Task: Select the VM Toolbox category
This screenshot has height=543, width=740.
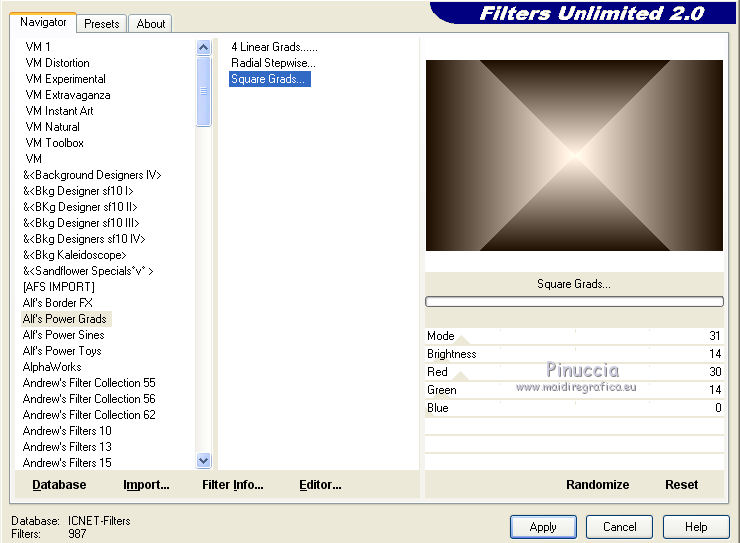Action: (x=55, y=143)
